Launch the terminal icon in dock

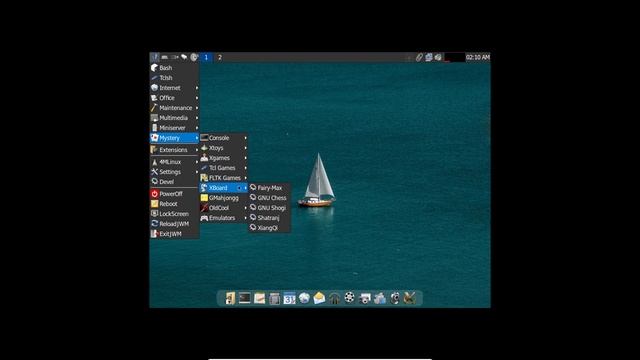pyautogui.click(x=245, y=298)
